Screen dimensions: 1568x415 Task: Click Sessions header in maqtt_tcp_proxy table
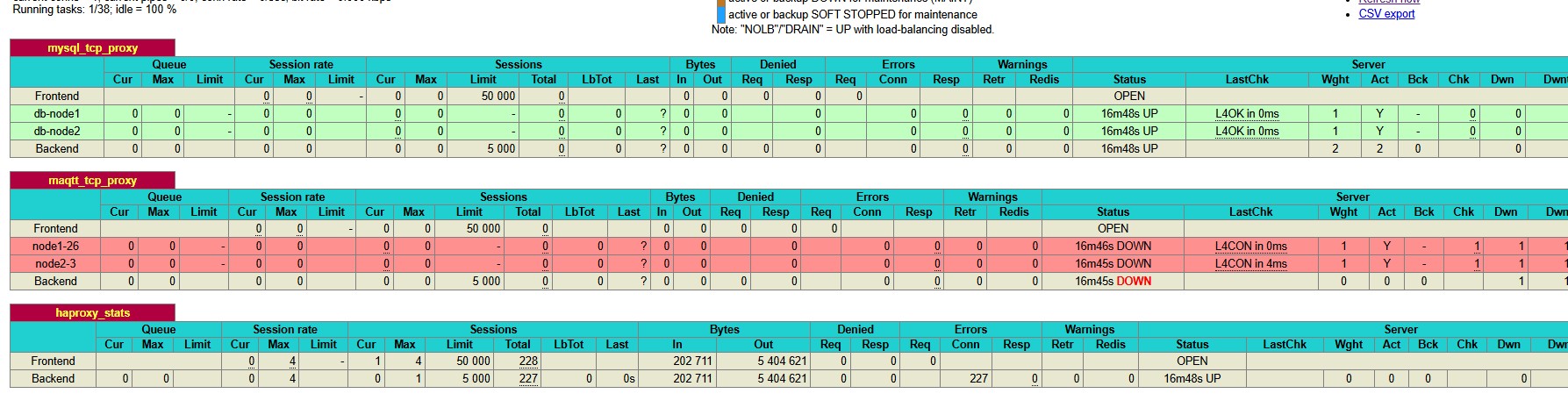tap(504, 197)
